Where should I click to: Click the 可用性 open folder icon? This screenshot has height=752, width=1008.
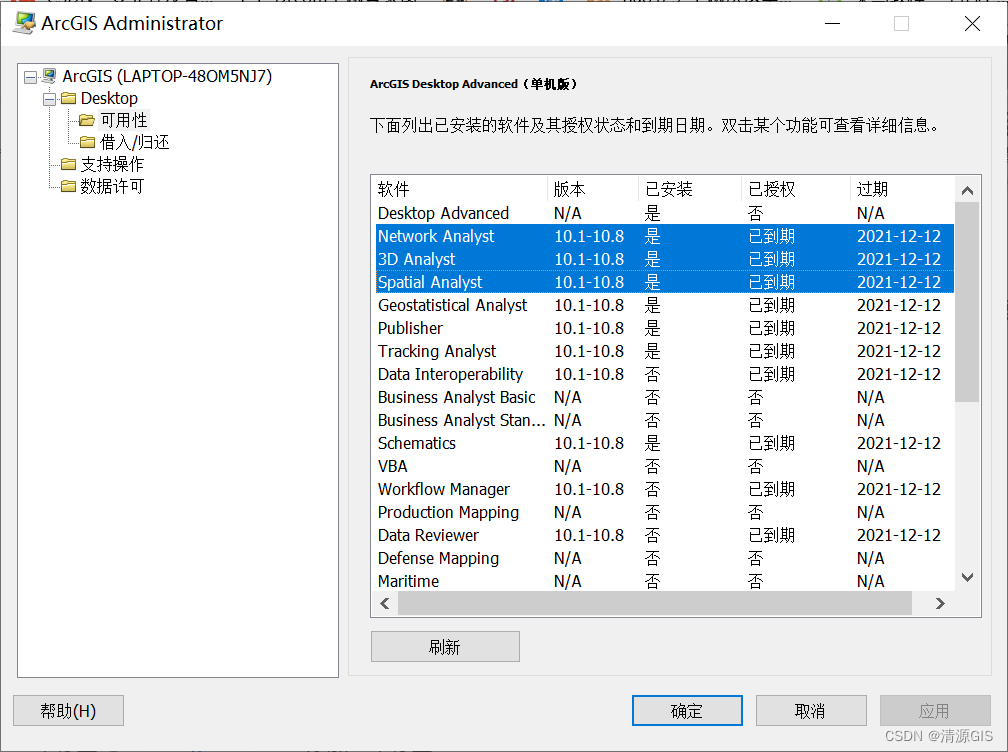(x=87, y=120)
